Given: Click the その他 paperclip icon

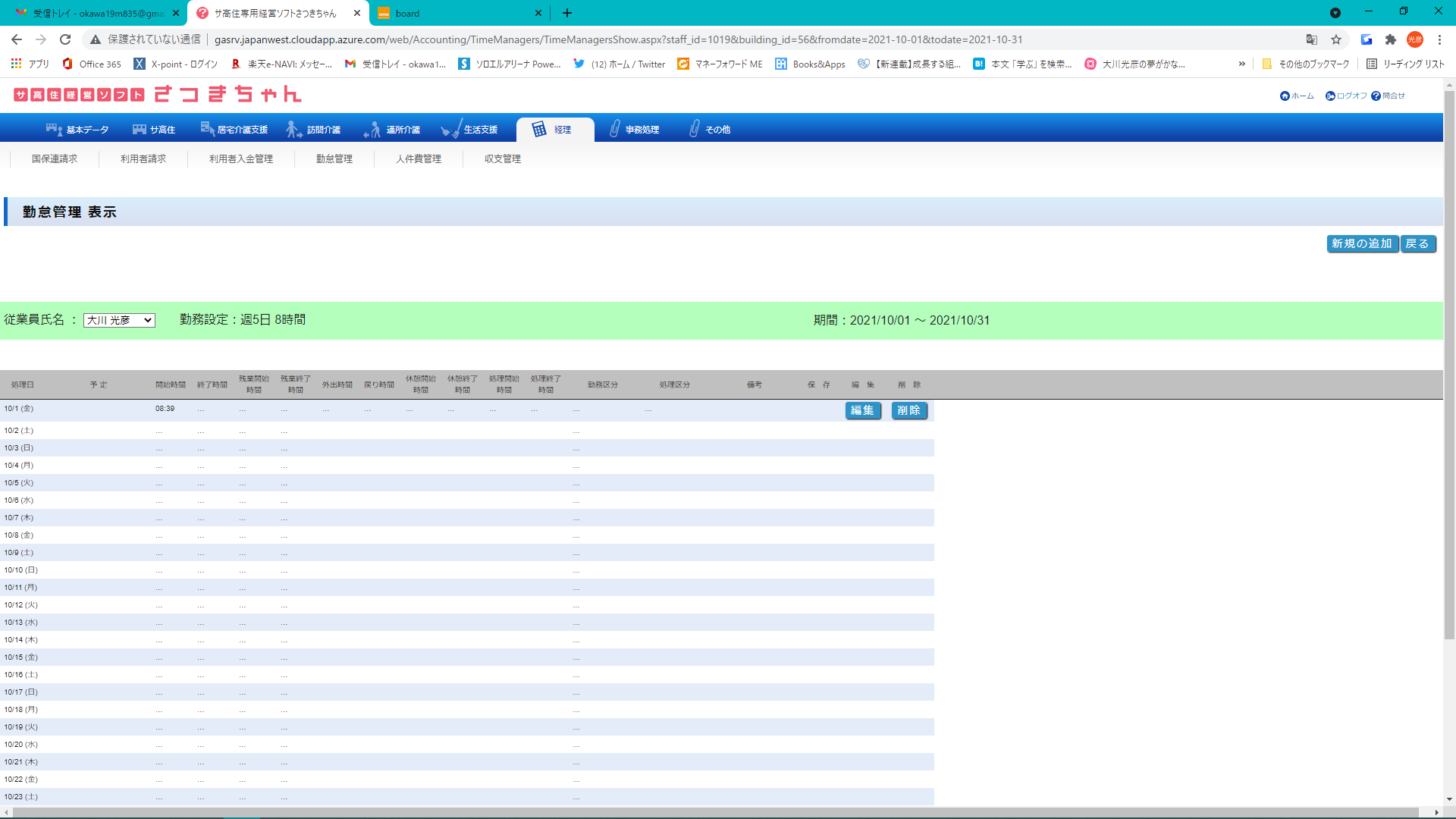Looking at the screenshot, I should click(694, 129).
